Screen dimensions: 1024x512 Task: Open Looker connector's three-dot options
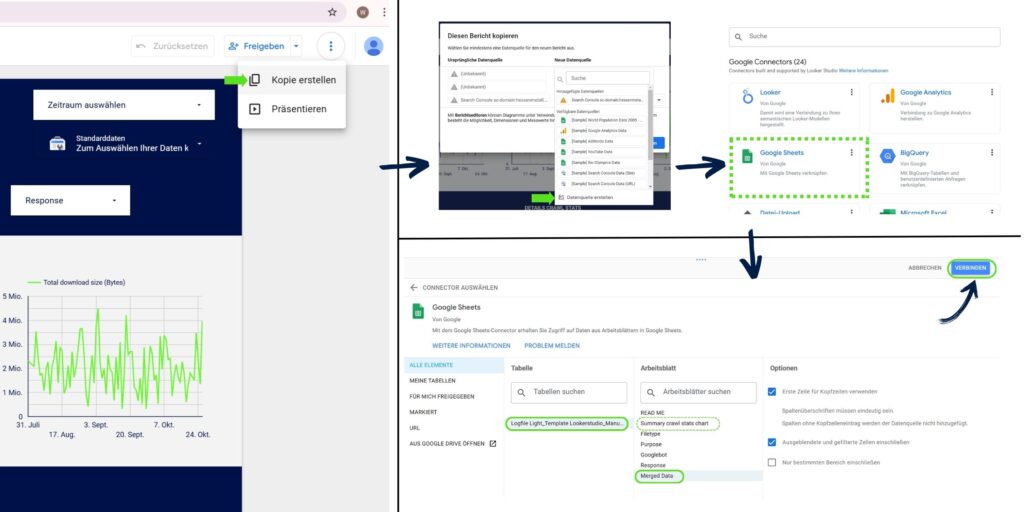[x=852, y=92]
